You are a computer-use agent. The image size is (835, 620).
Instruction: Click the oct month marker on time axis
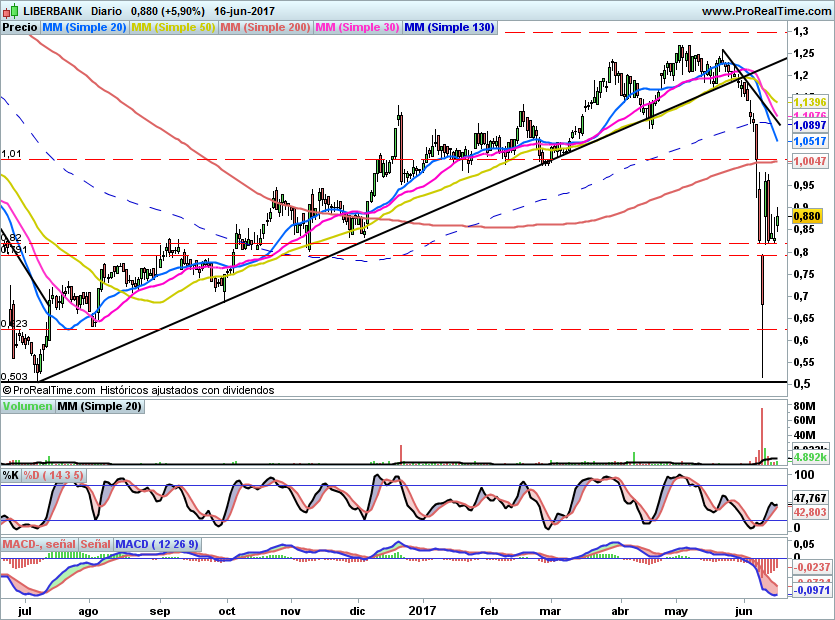tap(227, 611)
